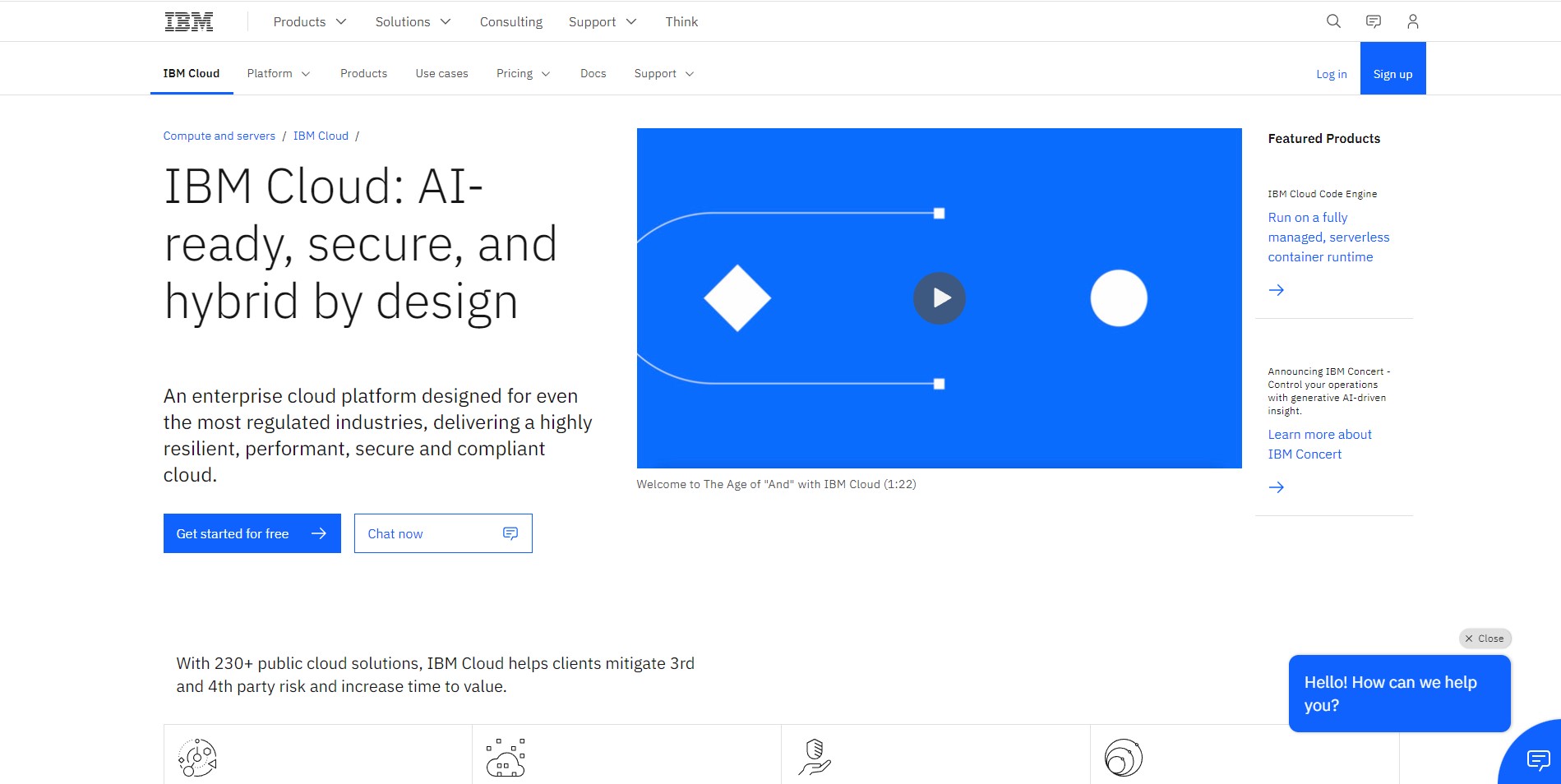The image size is (1561, 784).
Task: Play the Welcome to The Age of And video
Action: coord(939,298)
